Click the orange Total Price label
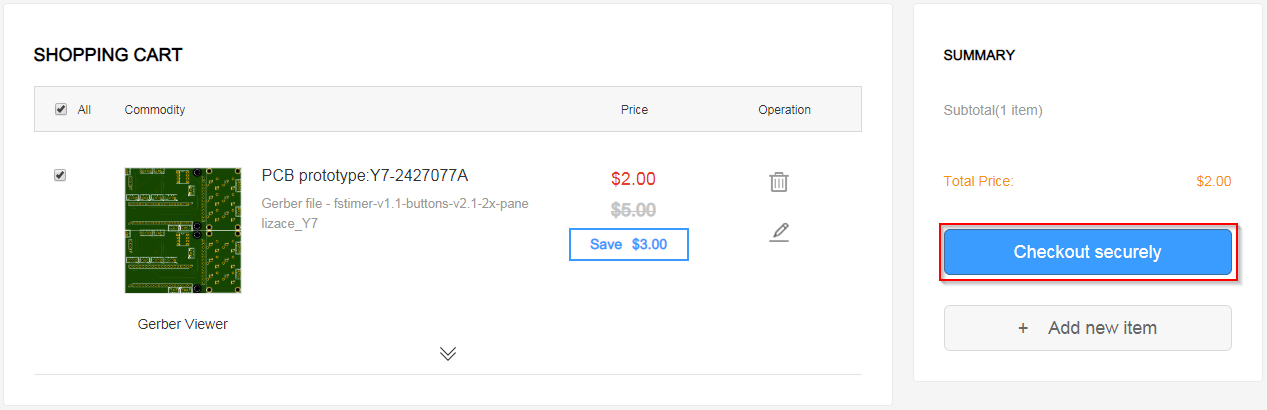This screenshot has width=1267, height=410. (978, 181)
